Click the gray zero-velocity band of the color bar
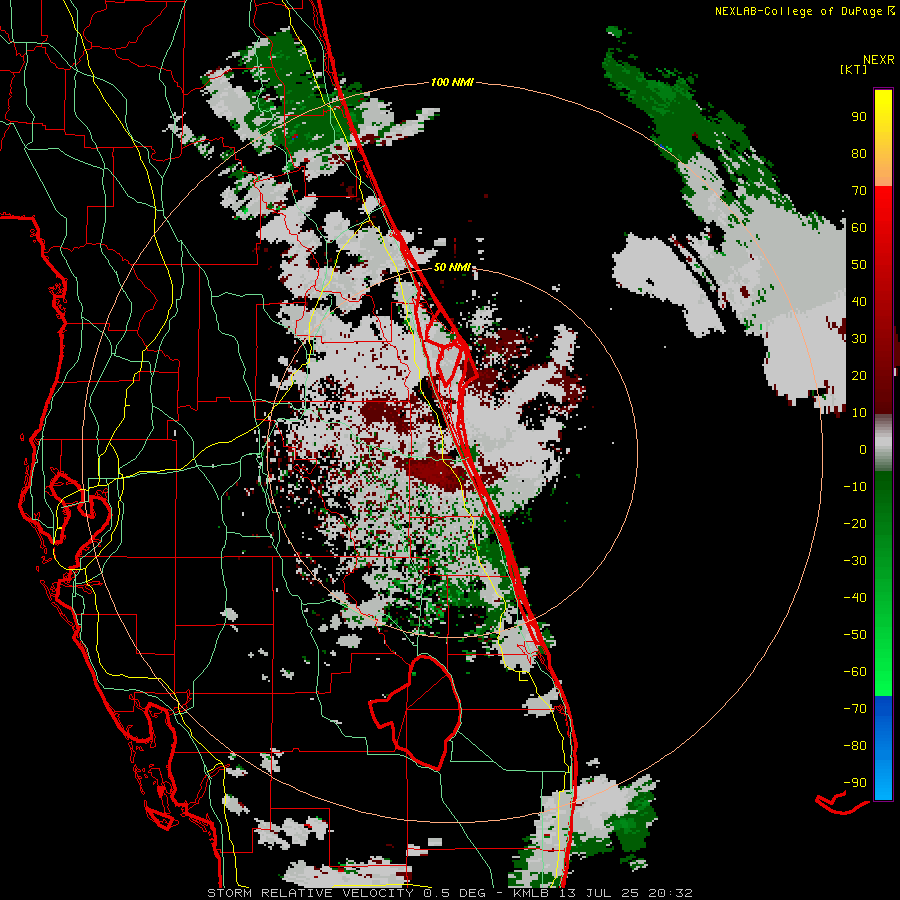Viewport: 900px width, 900px height. tap(883, 443)
